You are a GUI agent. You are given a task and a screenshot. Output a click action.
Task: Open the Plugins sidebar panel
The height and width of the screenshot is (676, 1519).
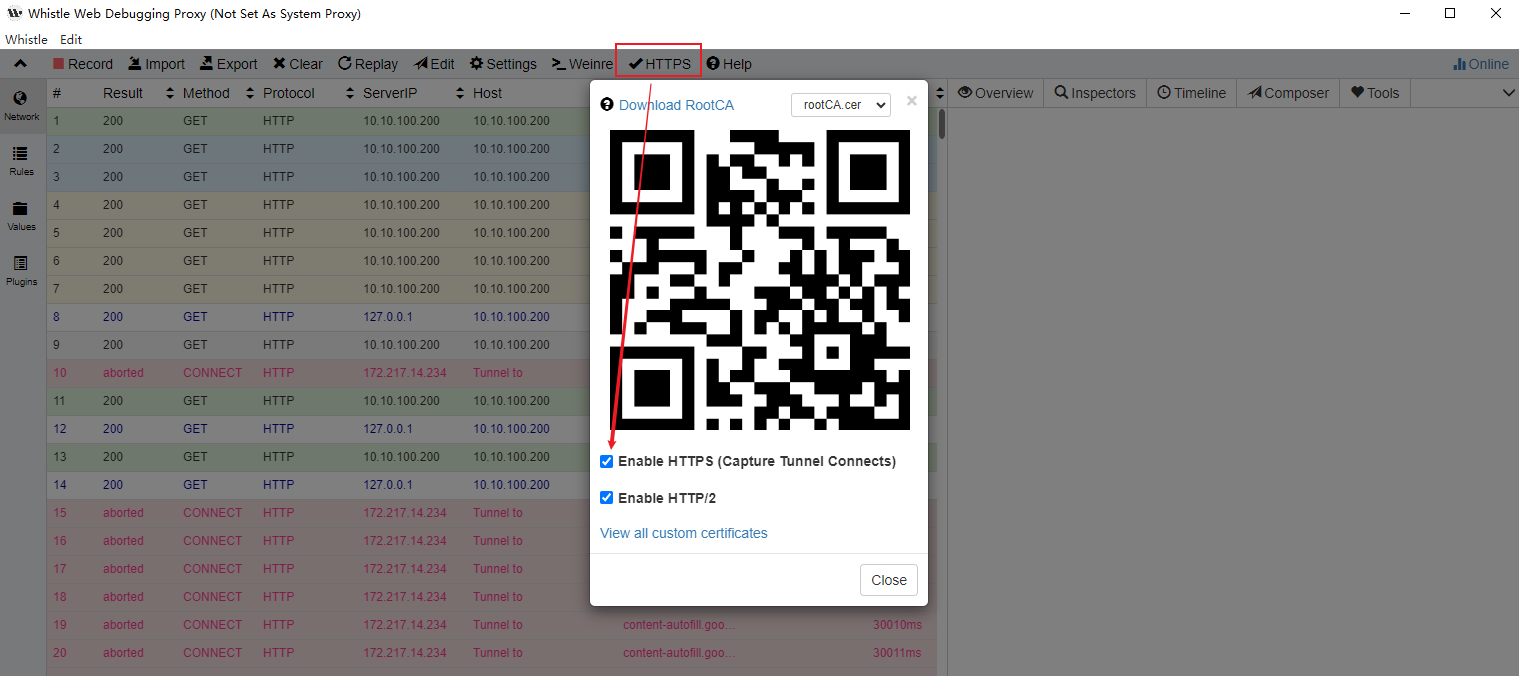tap(21, 270)
